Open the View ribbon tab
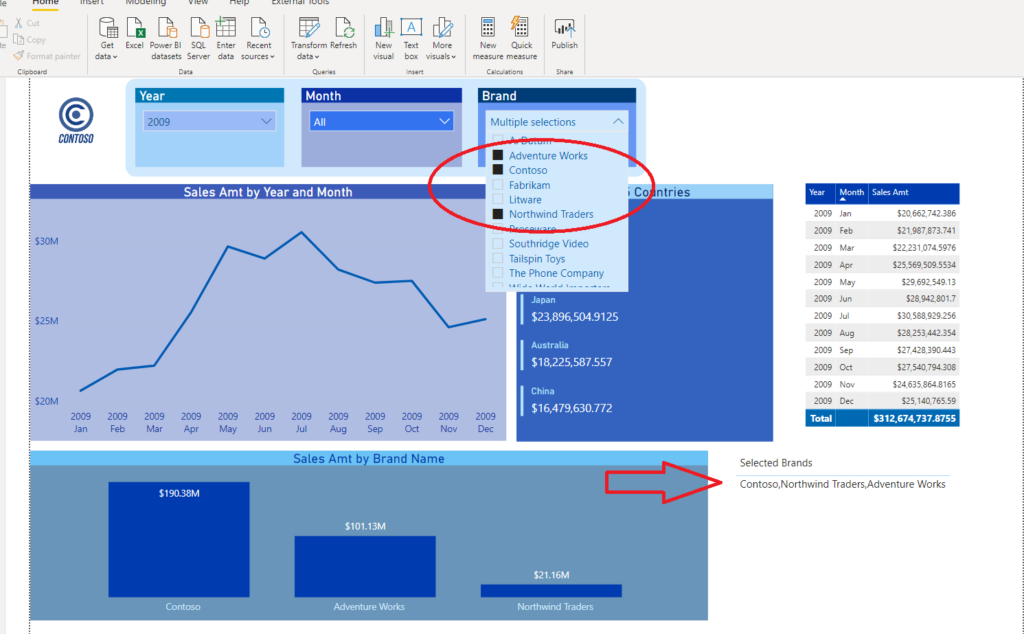1024x634 pixels. 198,3
